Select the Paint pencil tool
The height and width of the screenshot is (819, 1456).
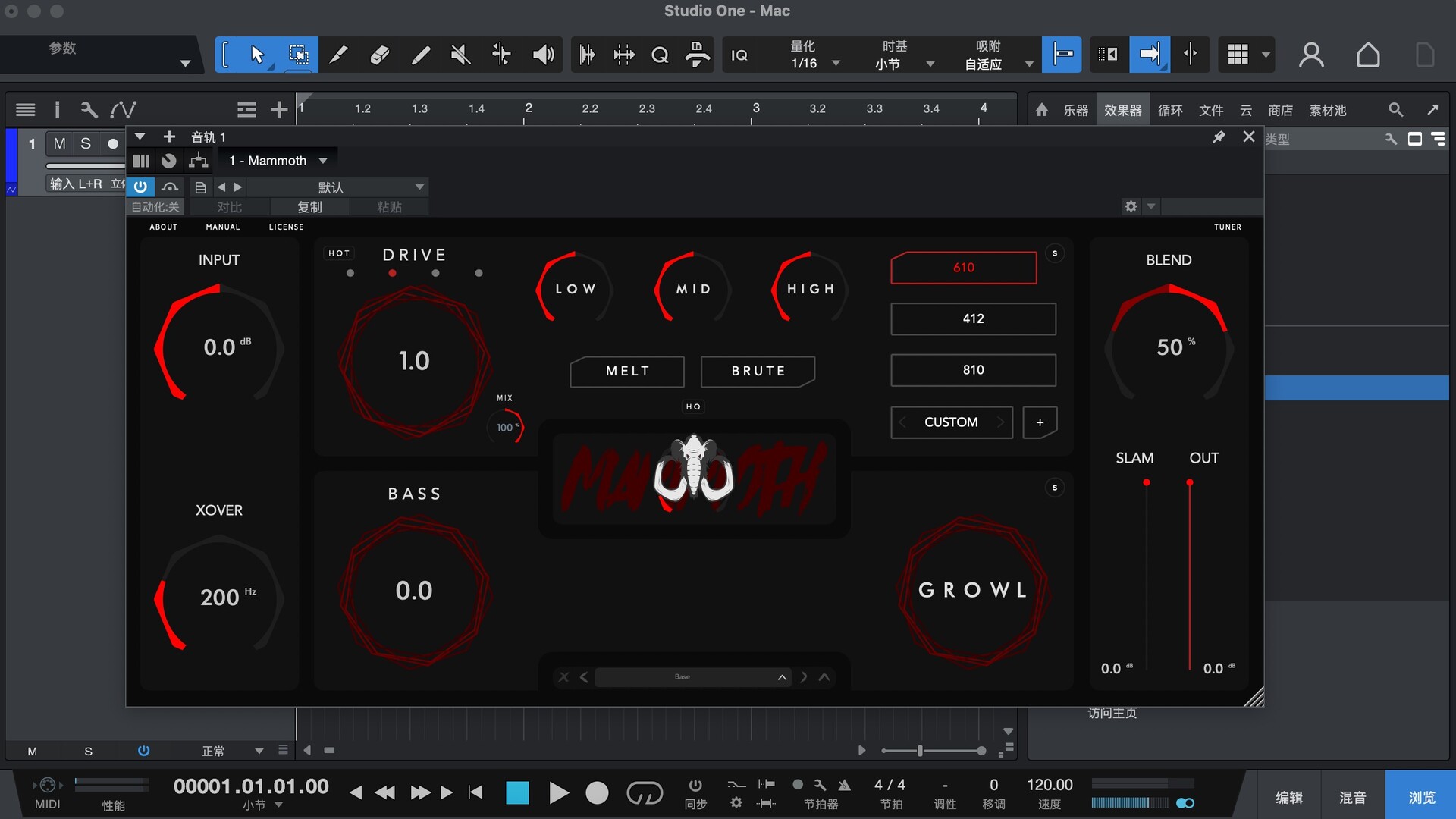point(420,55)
